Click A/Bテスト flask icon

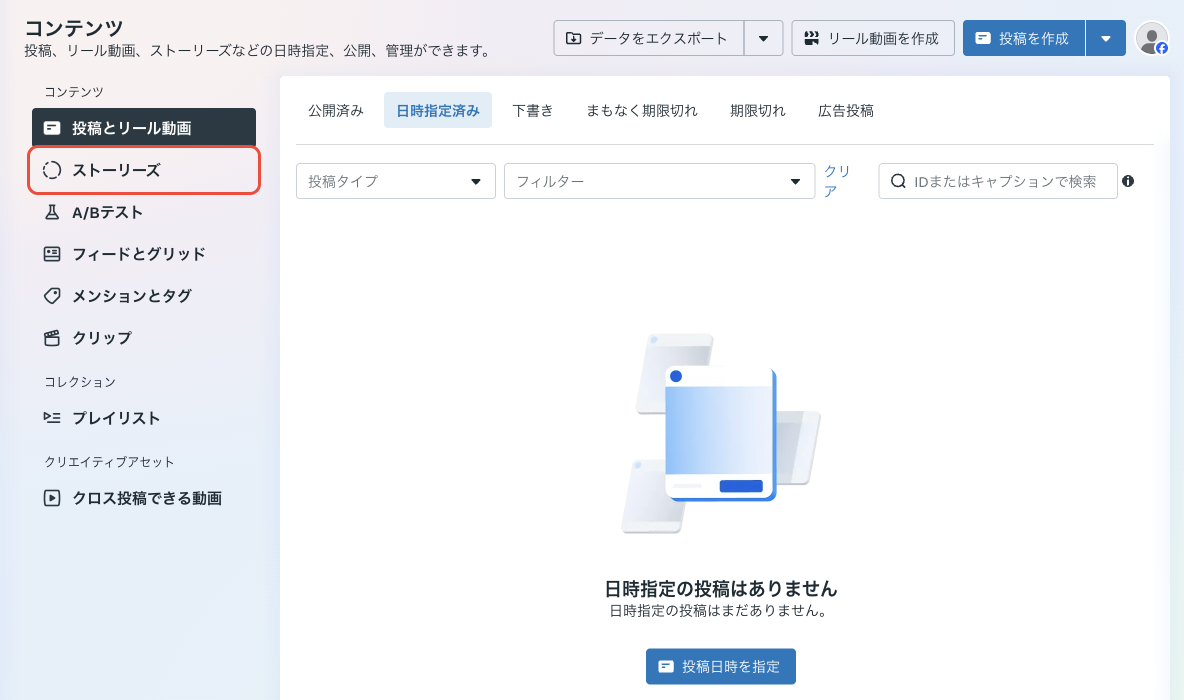(52, 212)
